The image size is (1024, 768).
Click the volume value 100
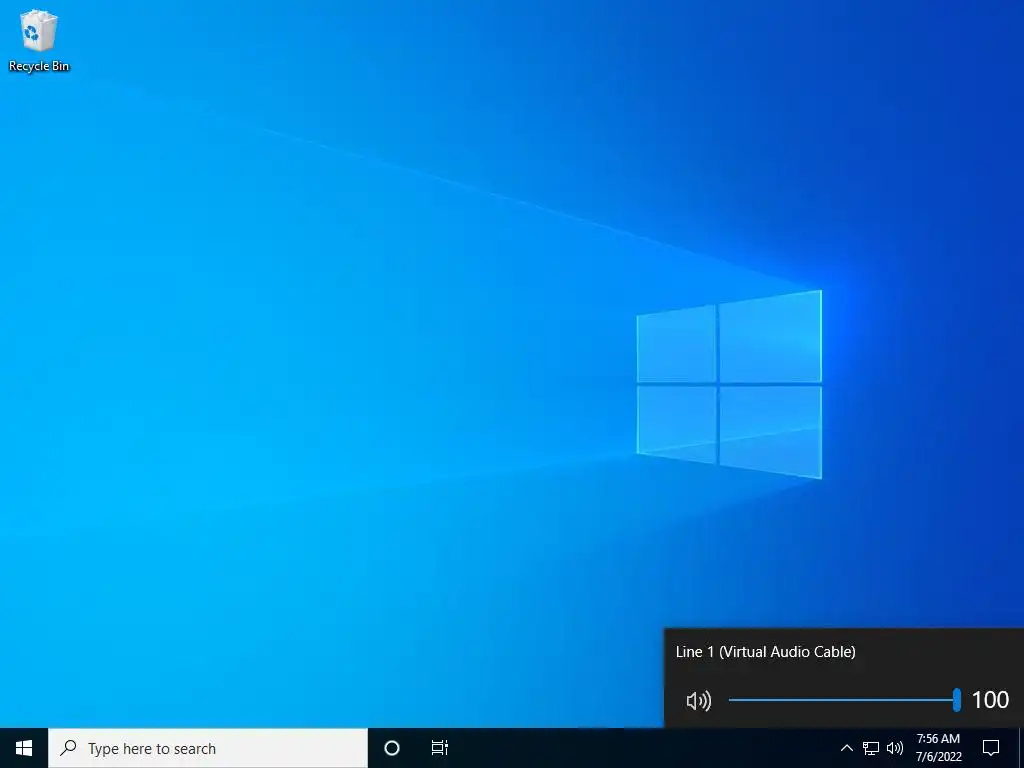point(990,700)
